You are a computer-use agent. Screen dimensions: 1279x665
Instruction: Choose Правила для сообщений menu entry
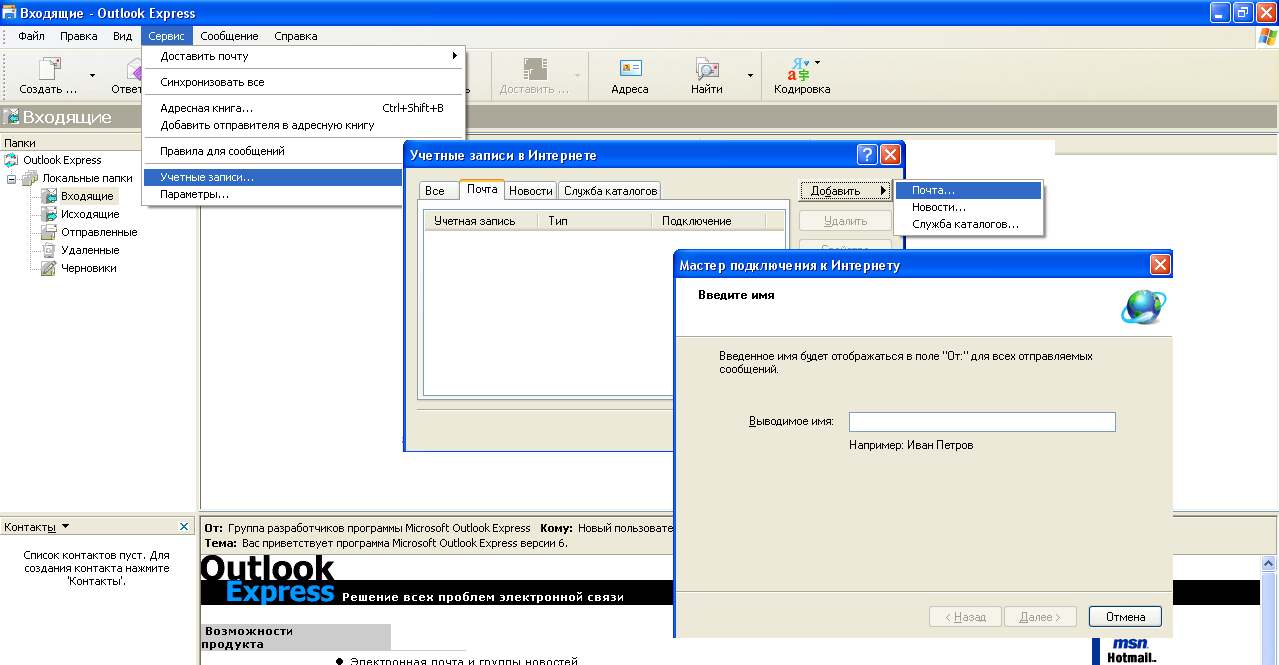tap(304, 151)
